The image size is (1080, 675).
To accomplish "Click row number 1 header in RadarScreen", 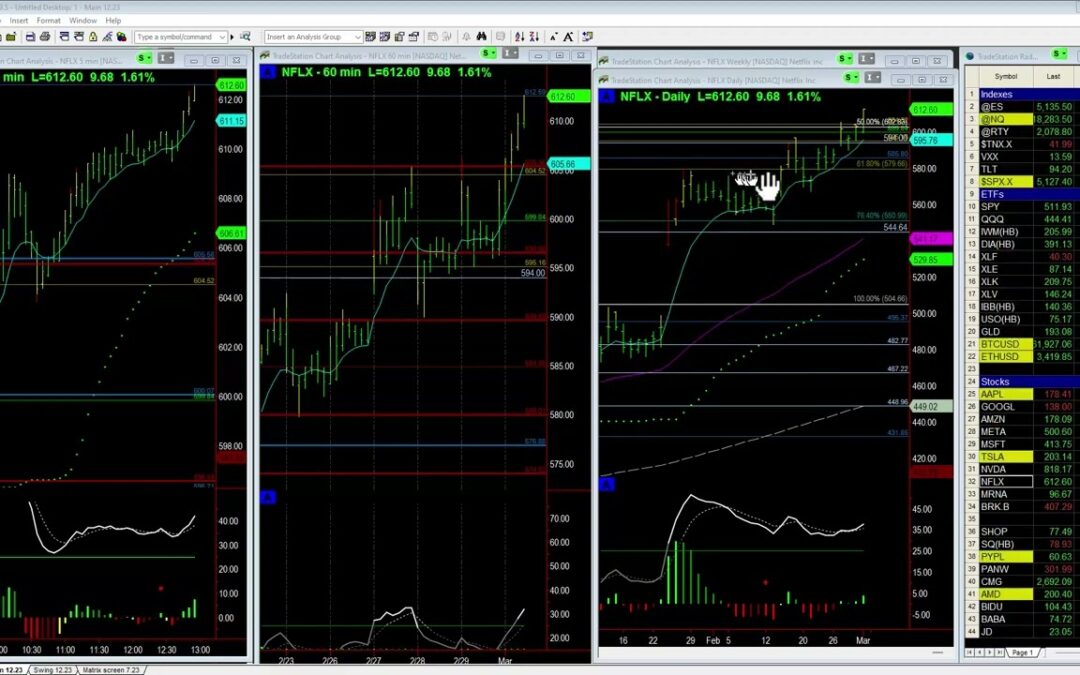I will point(972,94).
